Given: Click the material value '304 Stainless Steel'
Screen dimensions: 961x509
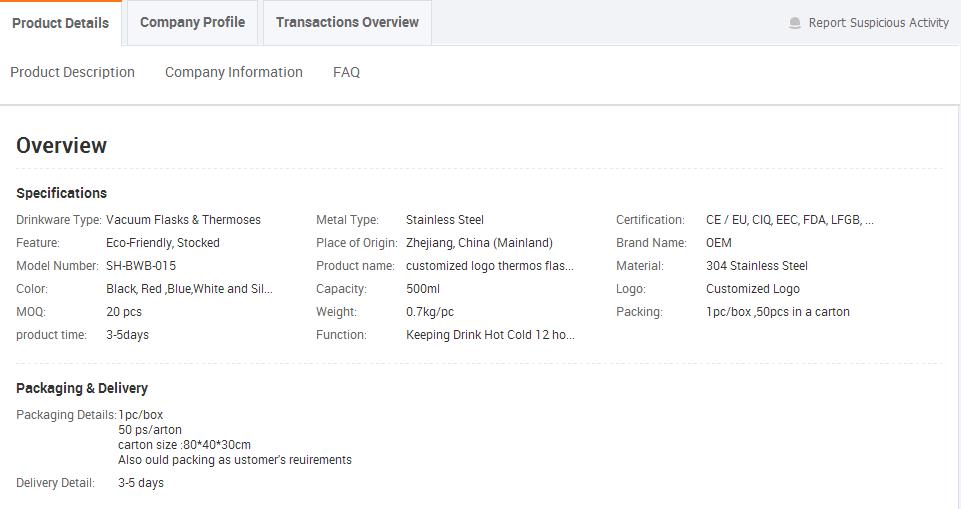Looking at the screenshot, I should pos(757,266).
